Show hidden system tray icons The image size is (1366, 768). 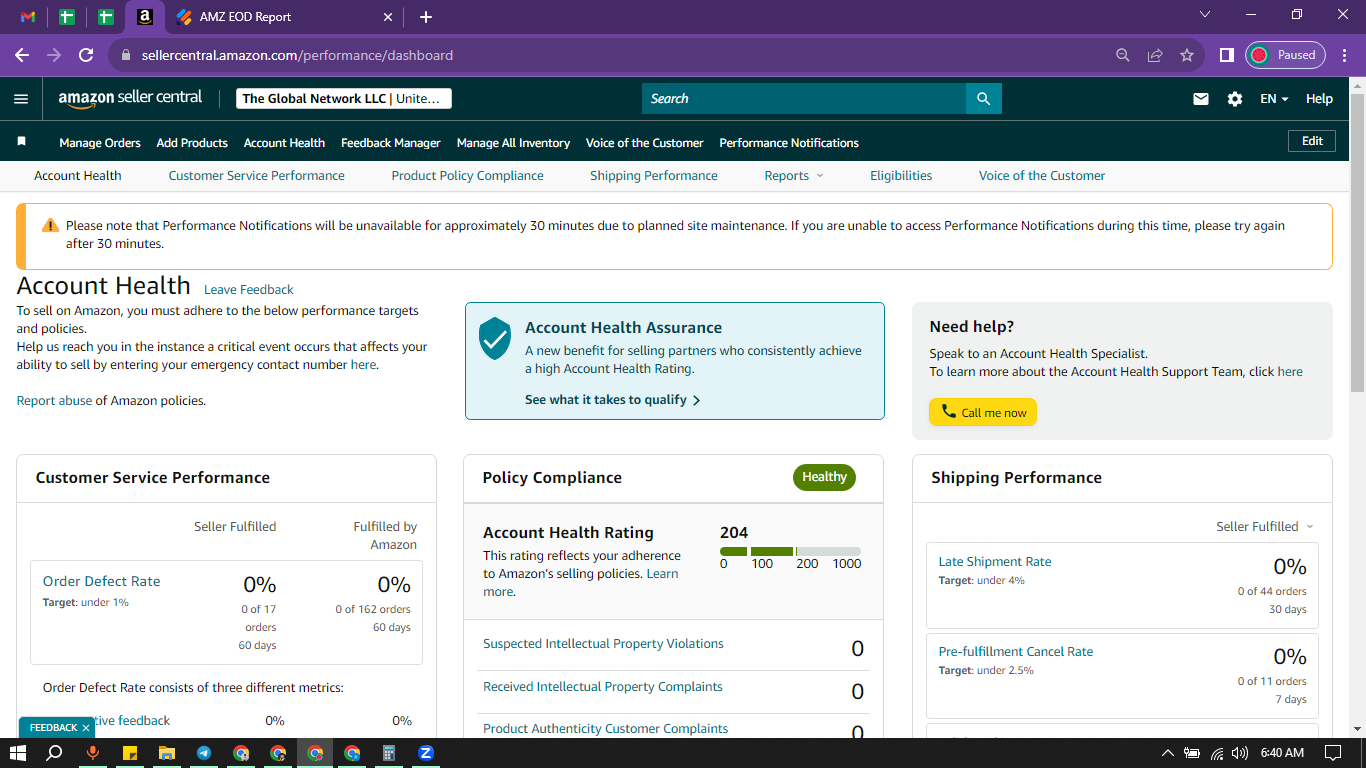pos(1167,753)
